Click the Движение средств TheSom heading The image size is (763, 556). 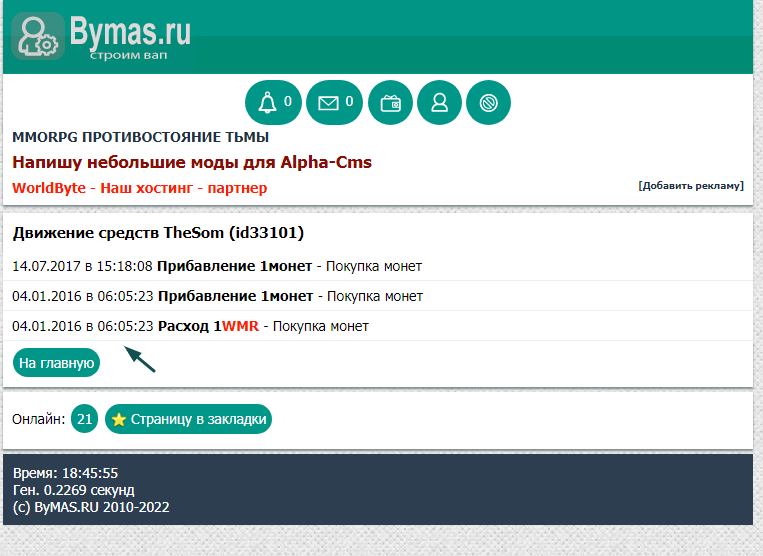coord(158,233)
